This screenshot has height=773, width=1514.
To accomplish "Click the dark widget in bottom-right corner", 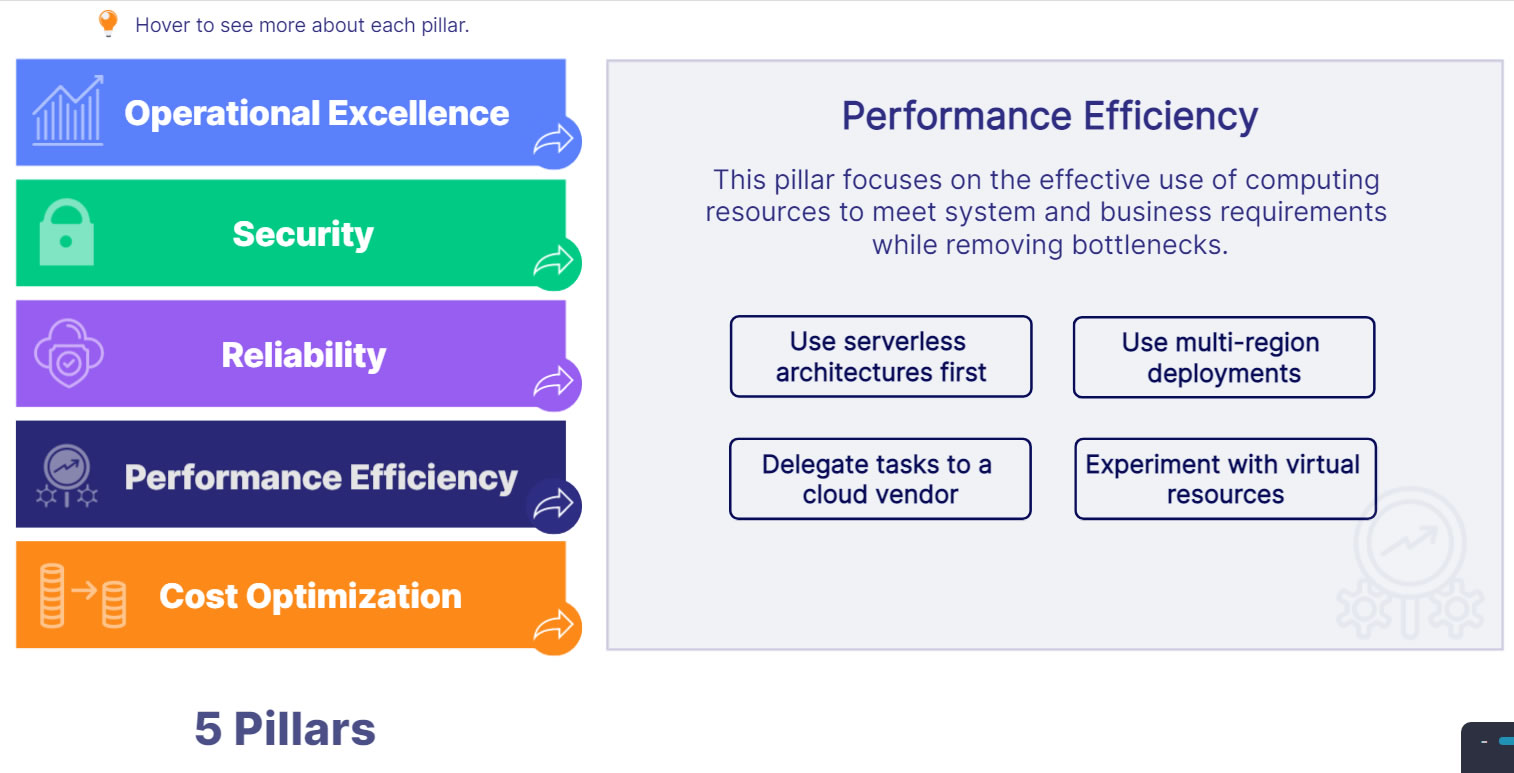I will coord(1490,746).
